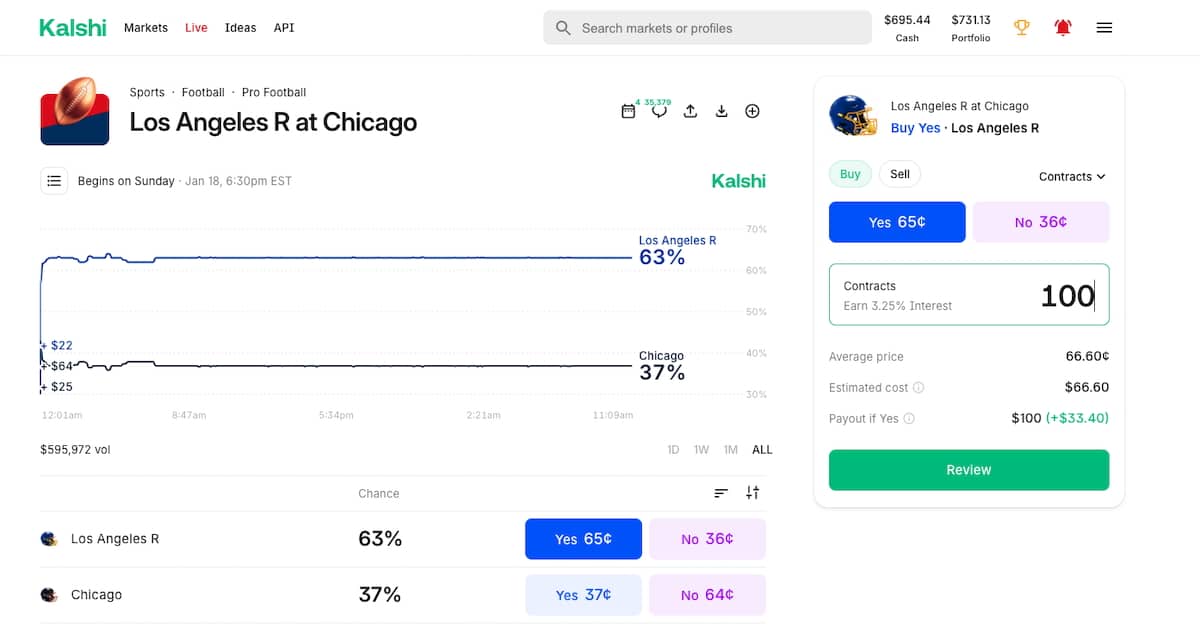Open the API menu item
Viewport: 1200px width, 638px height.
(x=284, y=28)
